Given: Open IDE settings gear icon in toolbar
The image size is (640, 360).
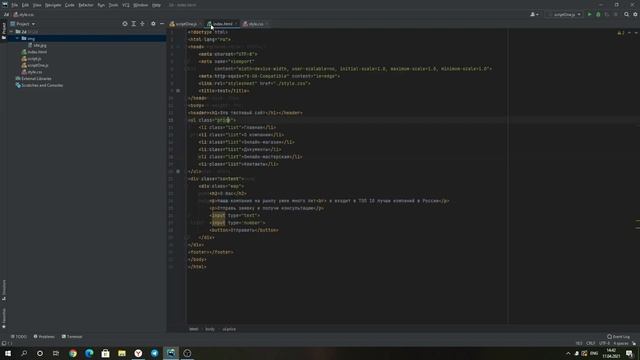Looking at the screenshot, I should tap(636, 15).
